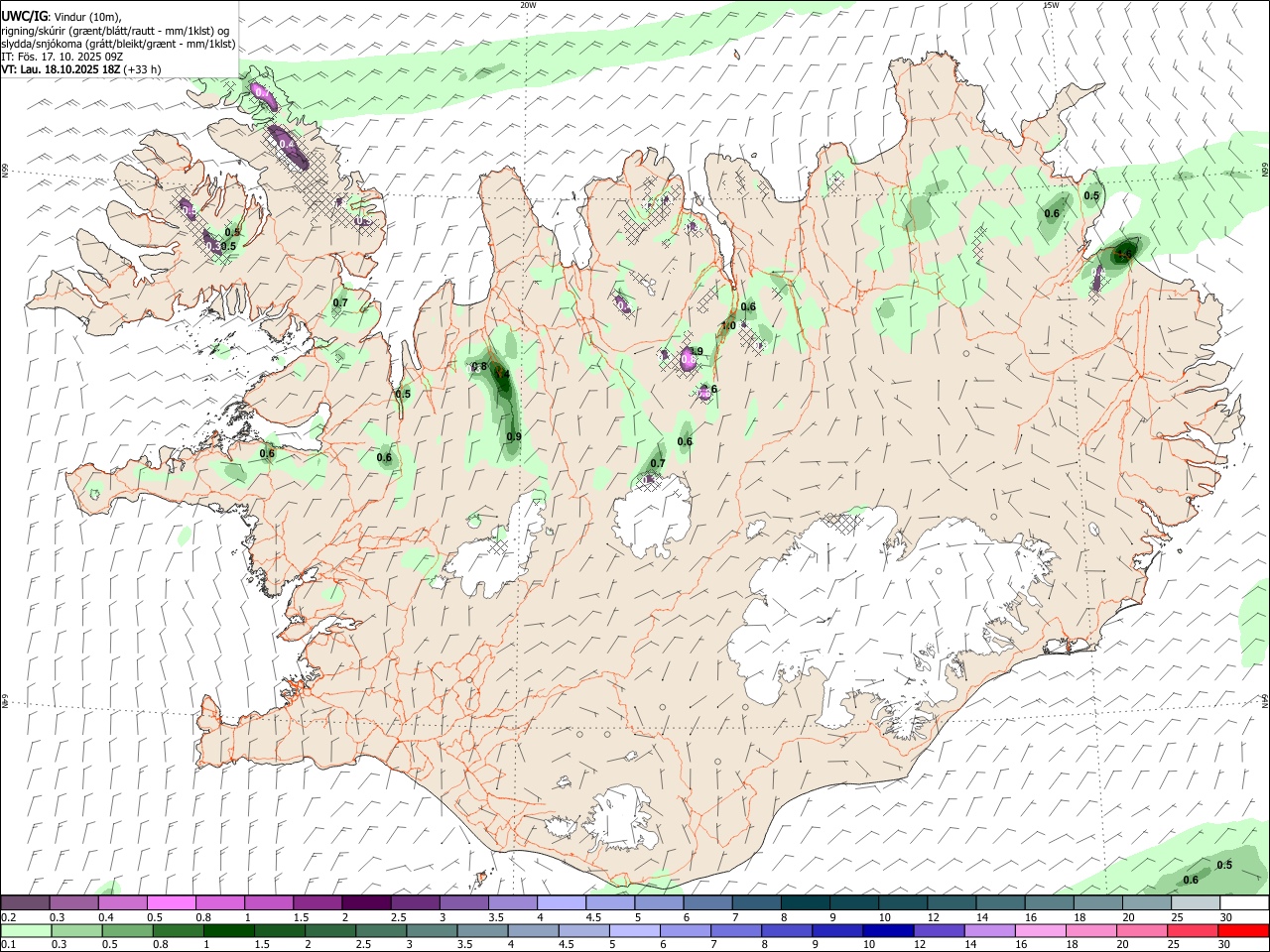Click the 'IT: Fös. 17. 10. 2025 09Z' line
The height and width of the screenshot is (952, 1270).
(62, 57)
